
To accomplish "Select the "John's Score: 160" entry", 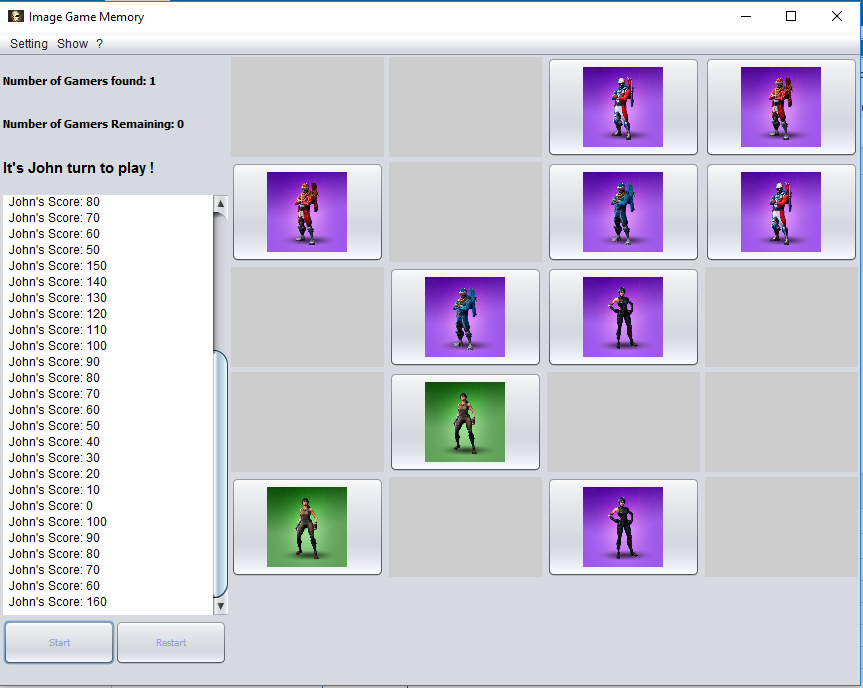I will coord(58,602).
